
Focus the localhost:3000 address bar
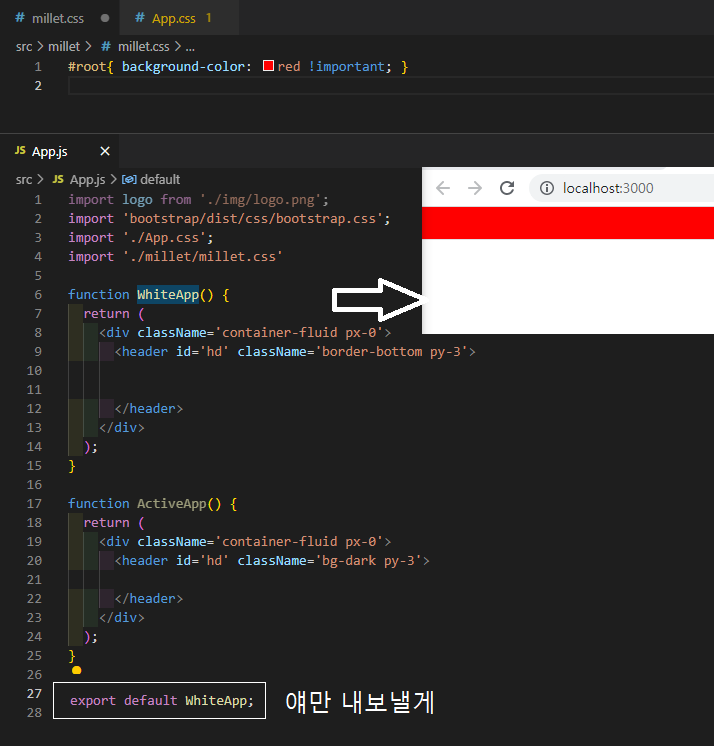click(621, 188)
